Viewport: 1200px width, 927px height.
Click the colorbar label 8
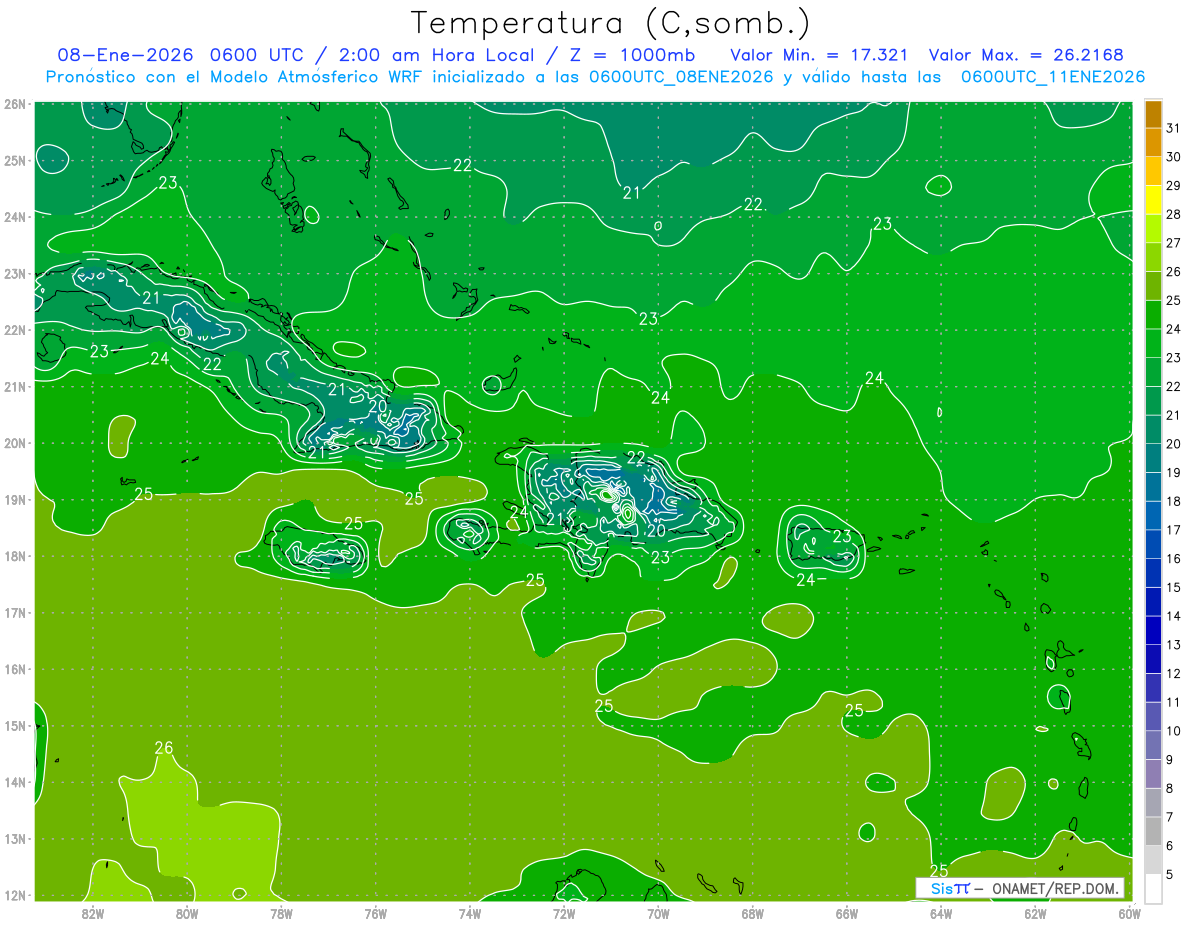(1171, 789)
